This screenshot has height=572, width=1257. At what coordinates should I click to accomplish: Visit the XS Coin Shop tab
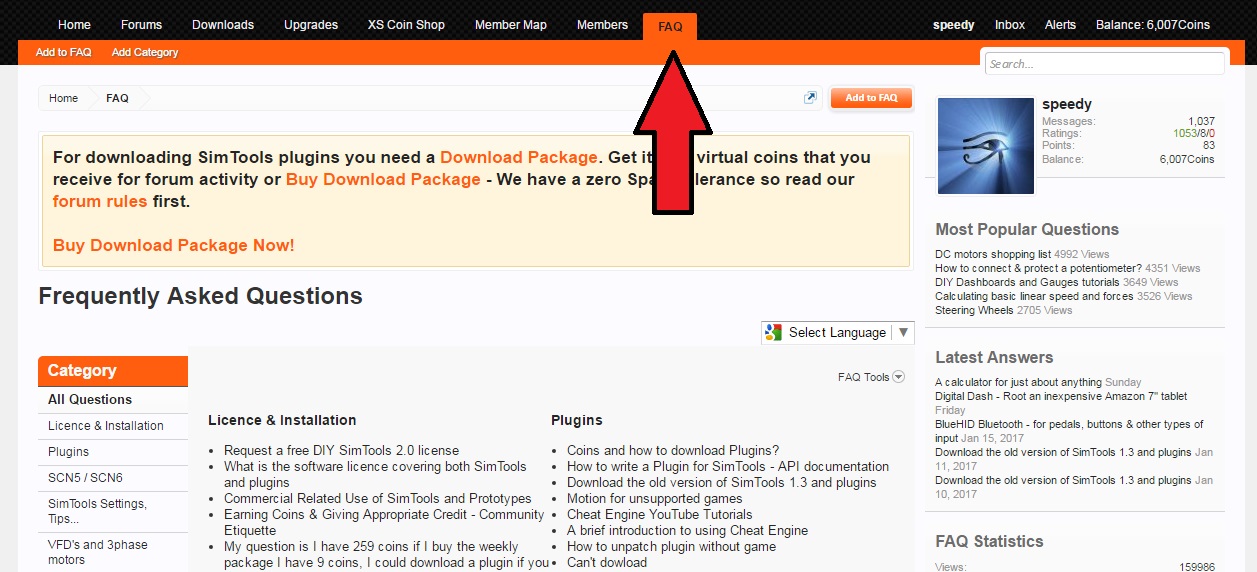[406, 25]
